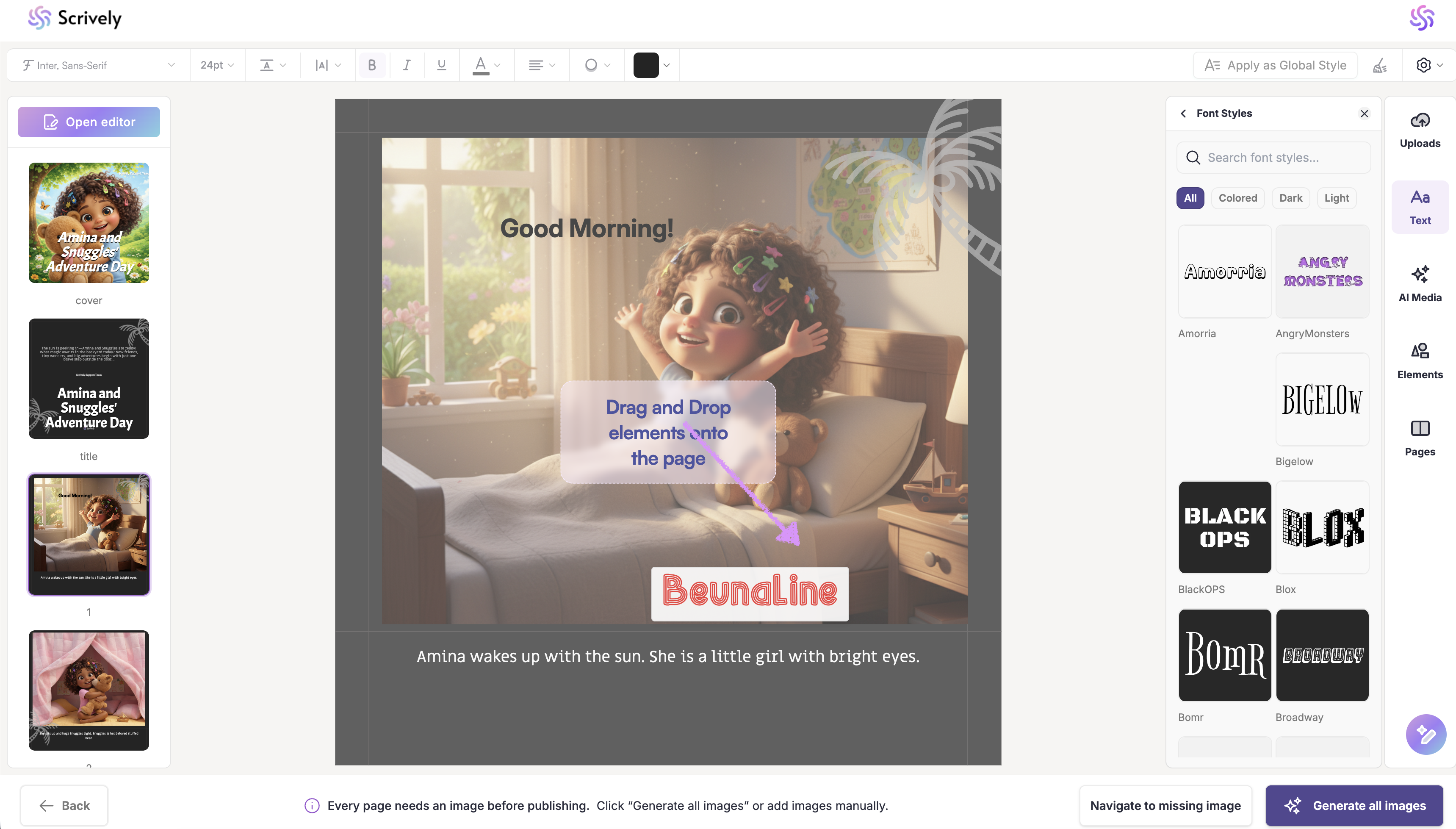Select the Colored filter tab
The width and height of the screenshot is (1456, 829).
tap(1237, 198)
